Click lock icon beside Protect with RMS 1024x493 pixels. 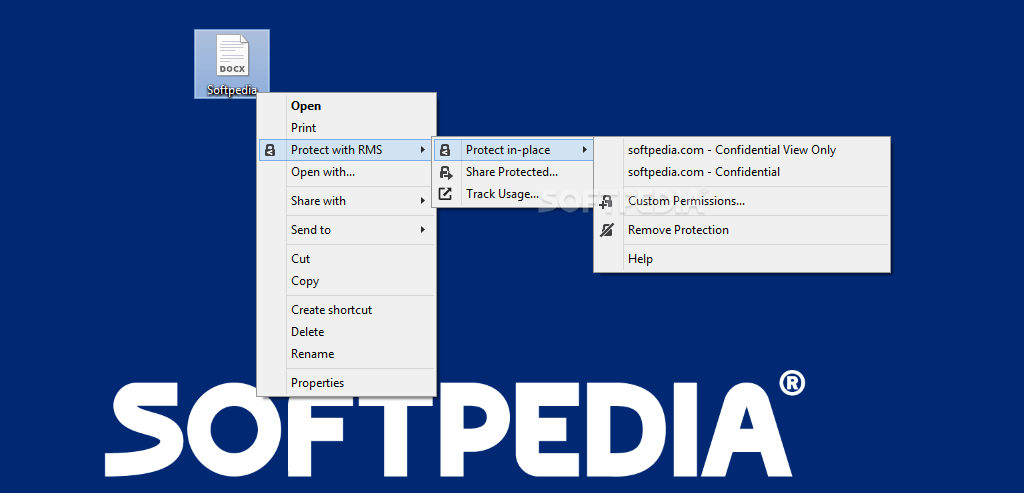pyautogui.click(x=270, y=150)
